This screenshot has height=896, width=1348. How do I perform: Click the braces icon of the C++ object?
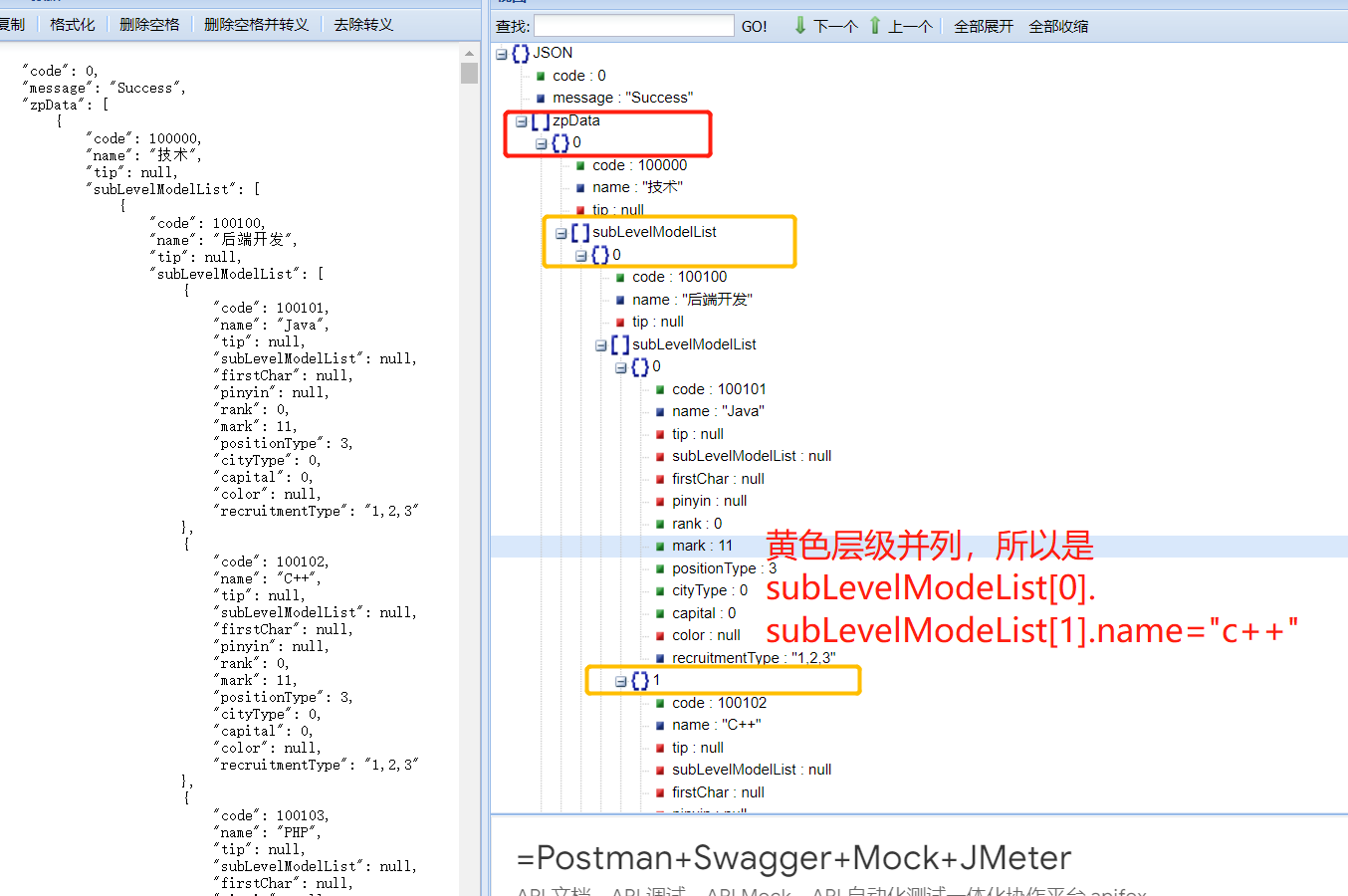click(x=640, y=681)
